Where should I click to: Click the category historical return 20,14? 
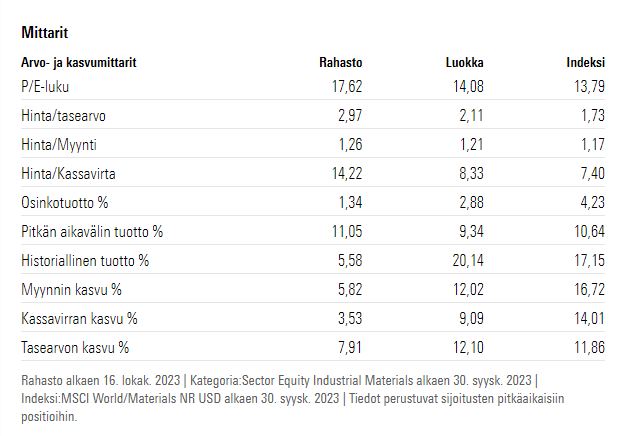[468, 261]
